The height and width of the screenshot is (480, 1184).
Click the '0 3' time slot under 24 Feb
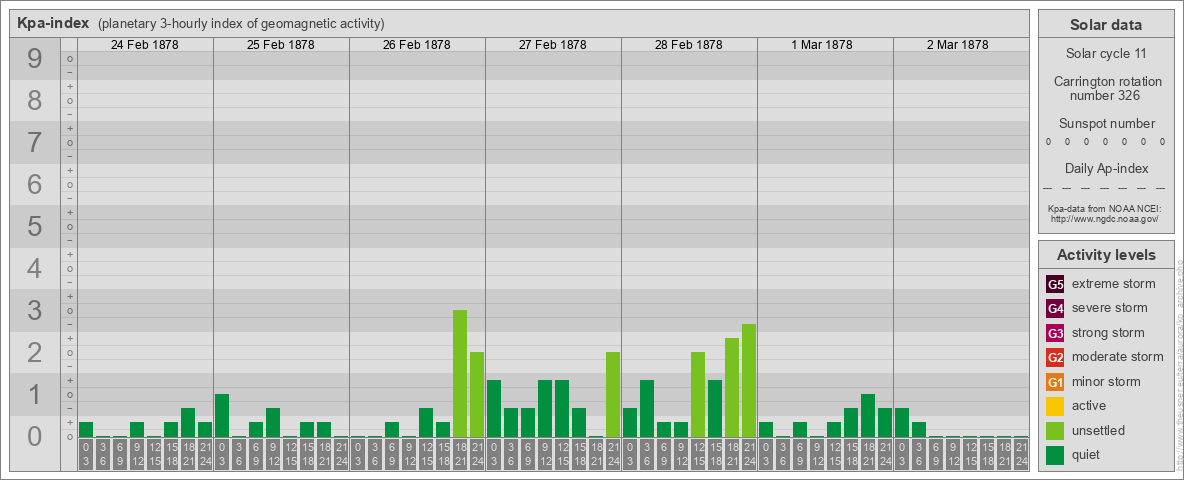tap(86, 454)
